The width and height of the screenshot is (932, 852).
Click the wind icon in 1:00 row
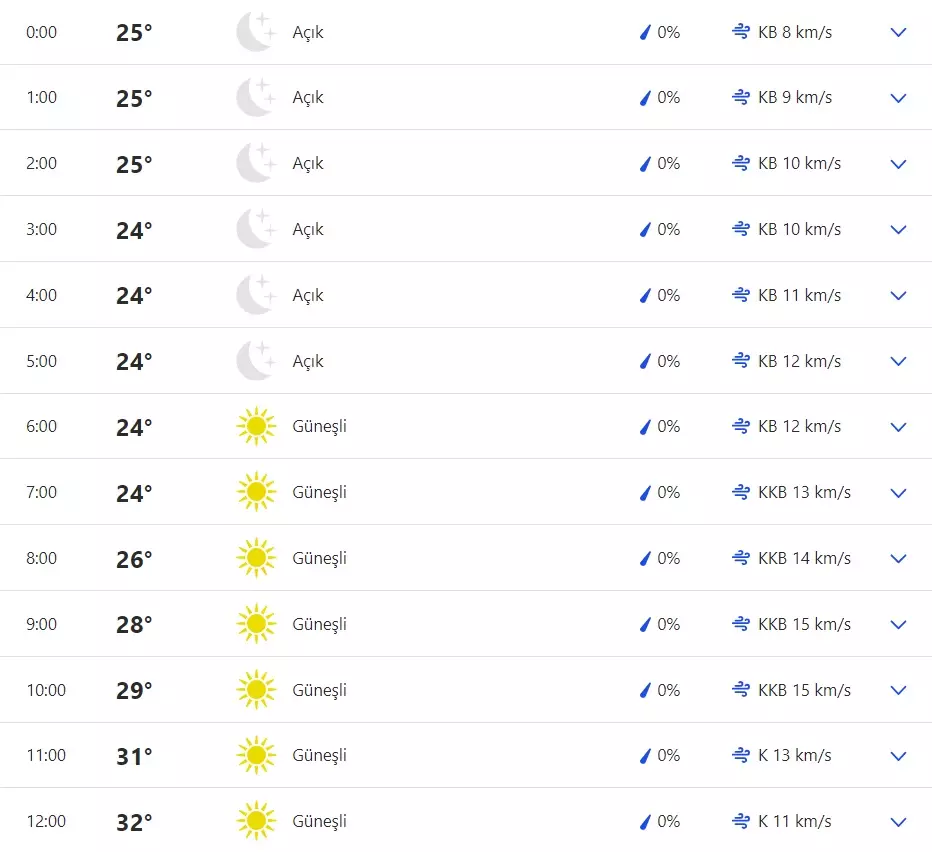click(x=741, y=98)
